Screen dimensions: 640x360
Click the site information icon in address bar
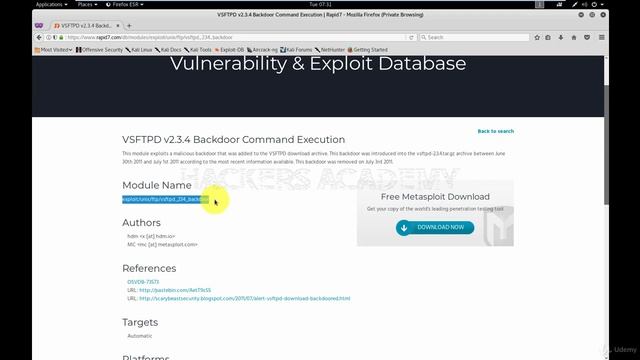tap(49, 37)
